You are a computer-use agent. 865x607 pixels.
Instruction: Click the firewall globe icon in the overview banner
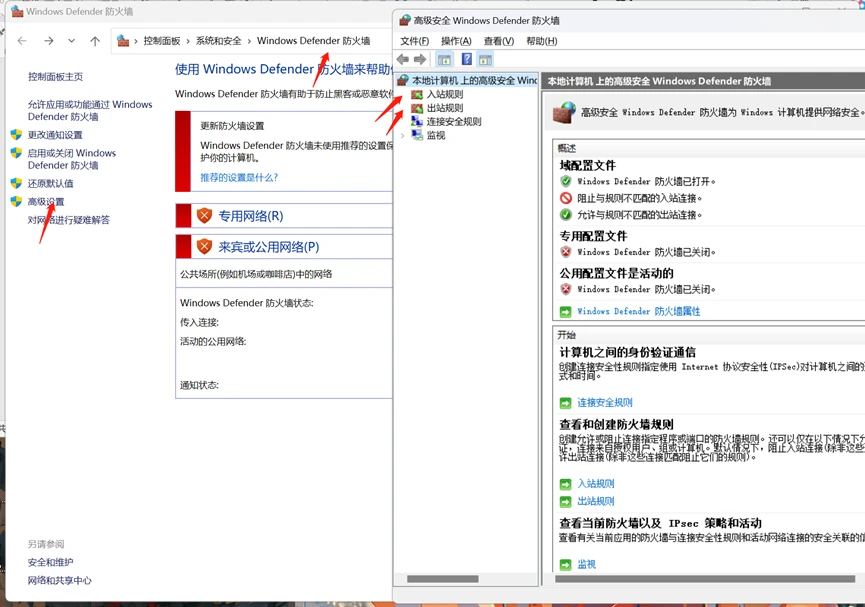click(x=564, y=113)
